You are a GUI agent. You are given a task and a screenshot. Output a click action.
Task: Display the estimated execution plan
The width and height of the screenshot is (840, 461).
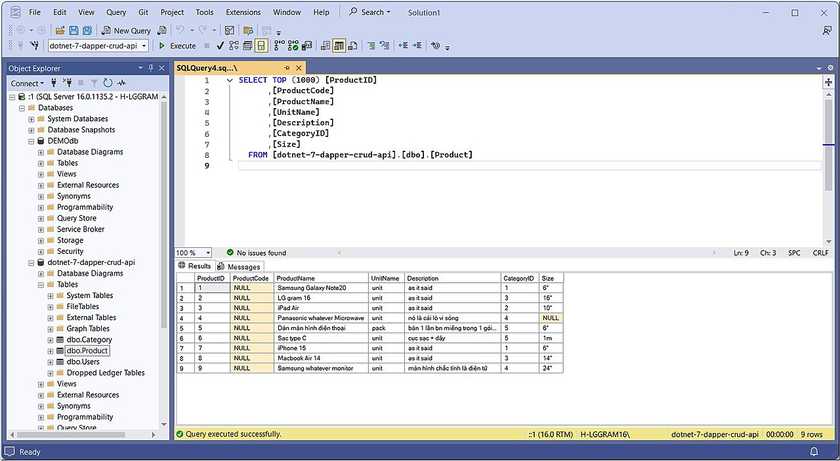234,46
